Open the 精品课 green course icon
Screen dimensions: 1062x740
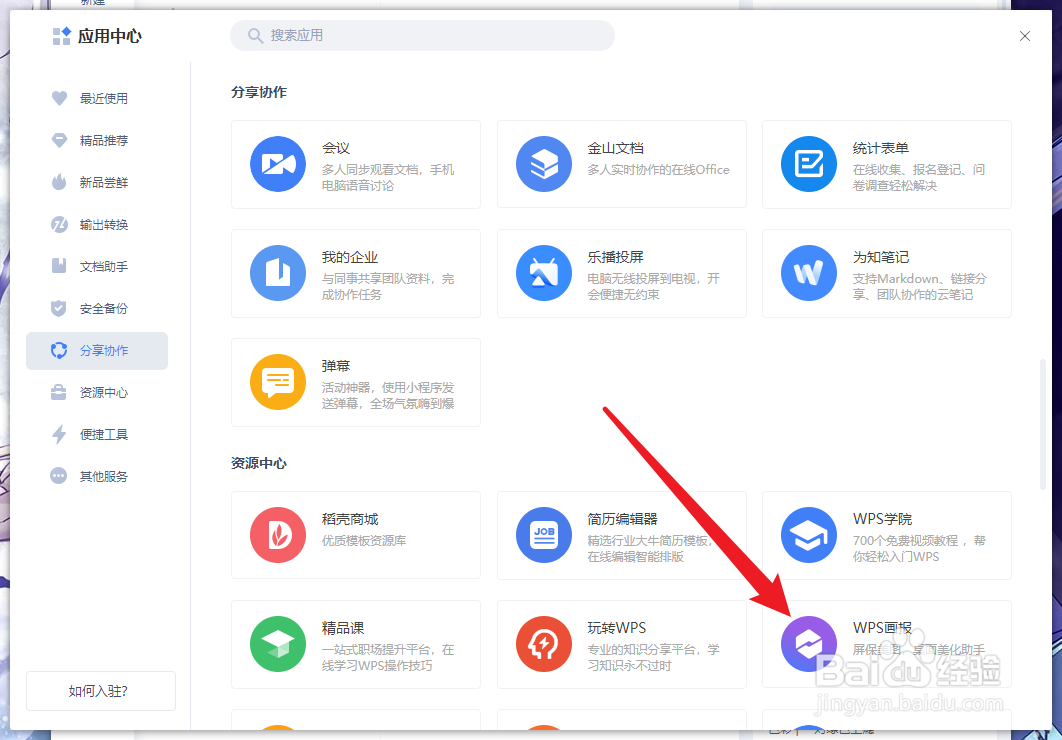click(278, 644)
